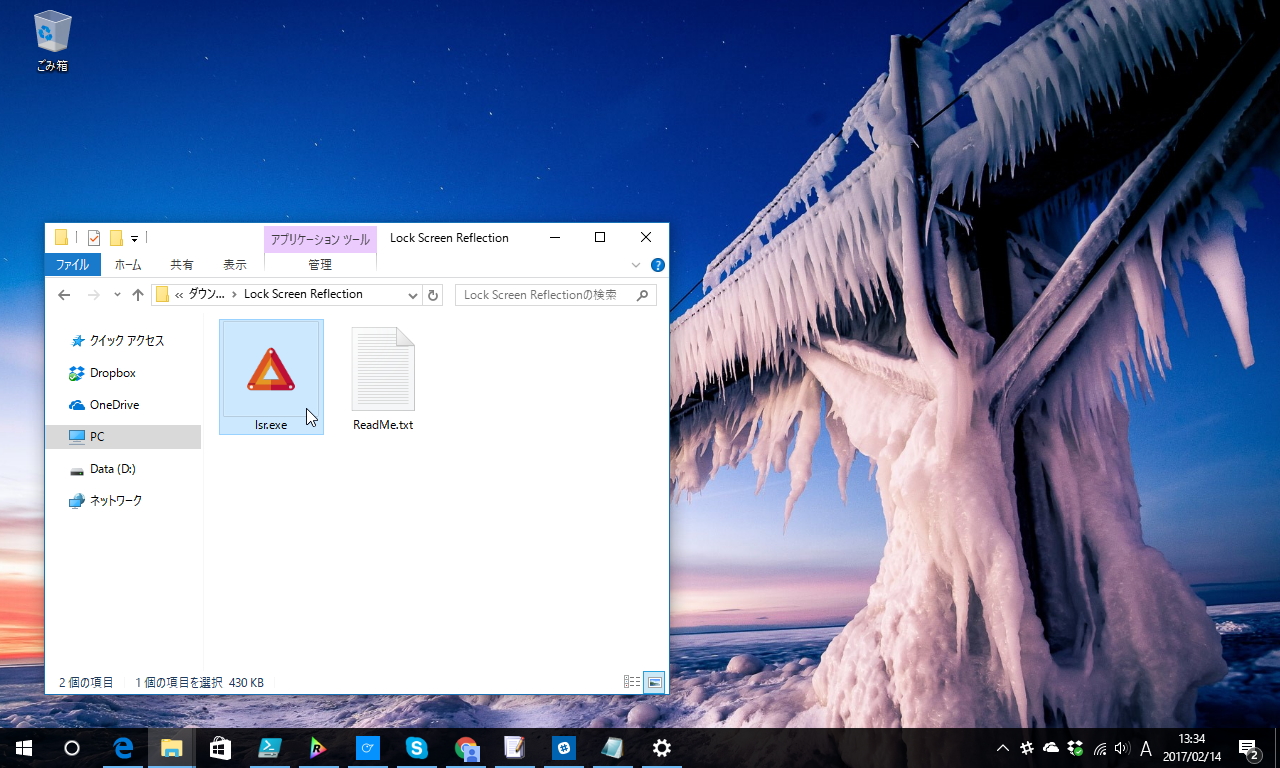The height and width of the screenshot is (768, 1280).
Task: Open Skype from the taskbar
Action: [x=417, y=748]
